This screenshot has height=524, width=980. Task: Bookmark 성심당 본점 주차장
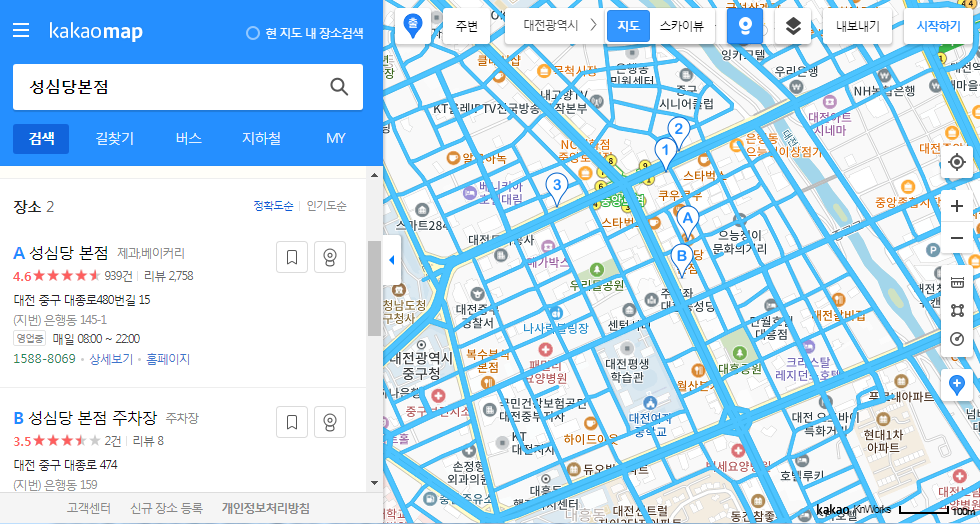[292, 421]
